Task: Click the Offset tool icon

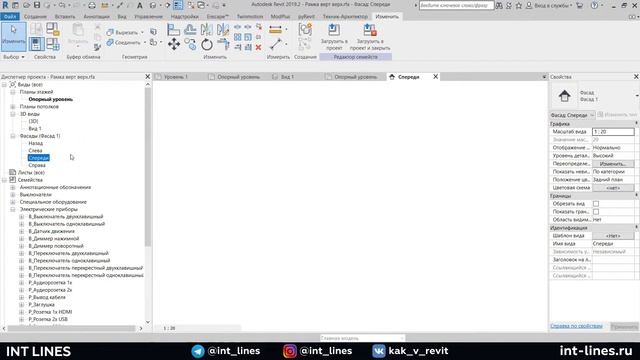Action: pos(190,30)
